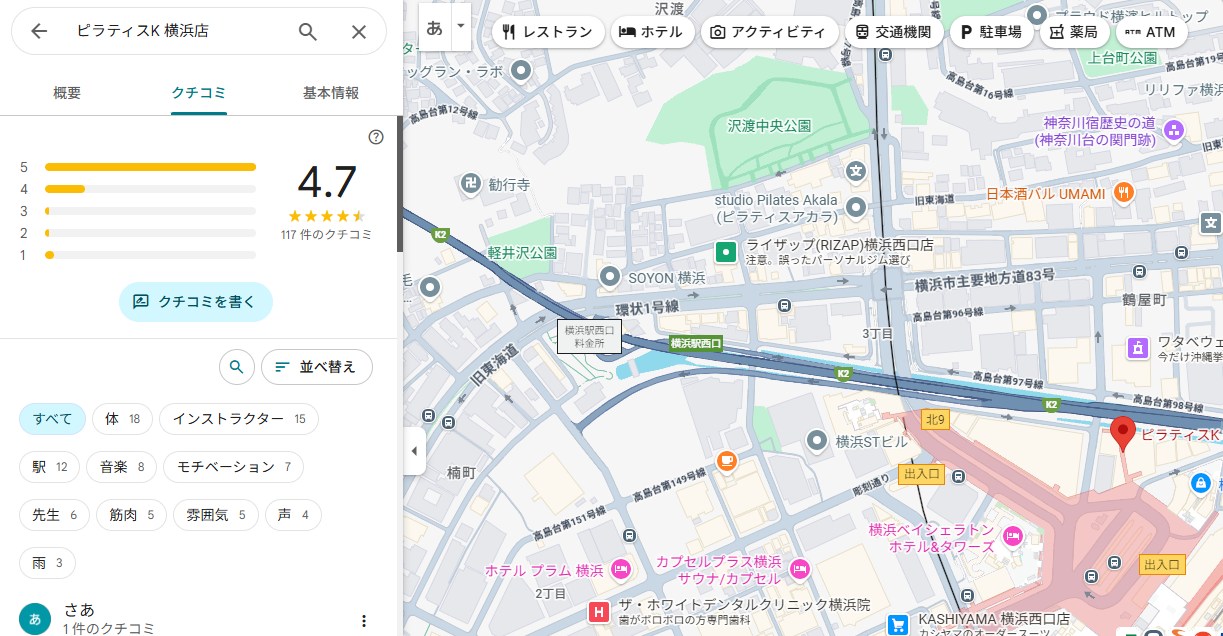Click the 沢渡中央公園 park label on map

pyautogui.click(x=768, y=126)
